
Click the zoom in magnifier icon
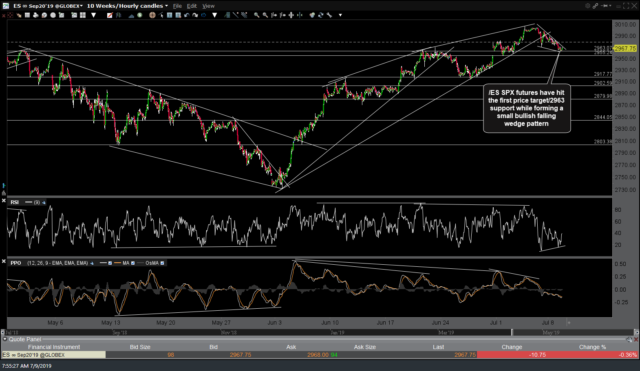tap(256, 15)
